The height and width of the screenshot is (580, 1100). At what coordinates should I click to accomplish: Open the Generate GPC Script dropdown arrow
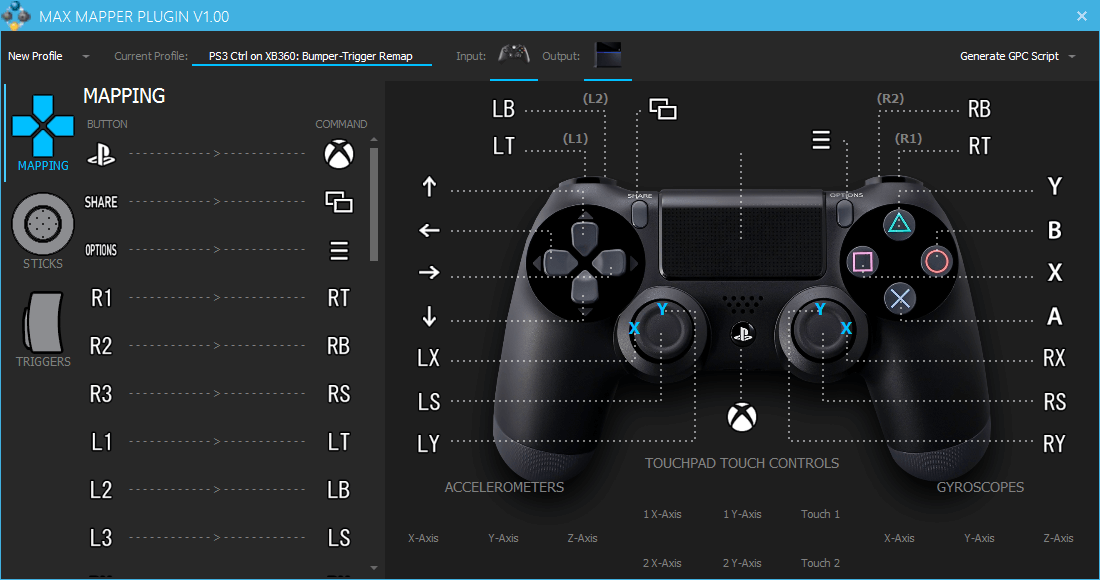[x=1072, y=56]
